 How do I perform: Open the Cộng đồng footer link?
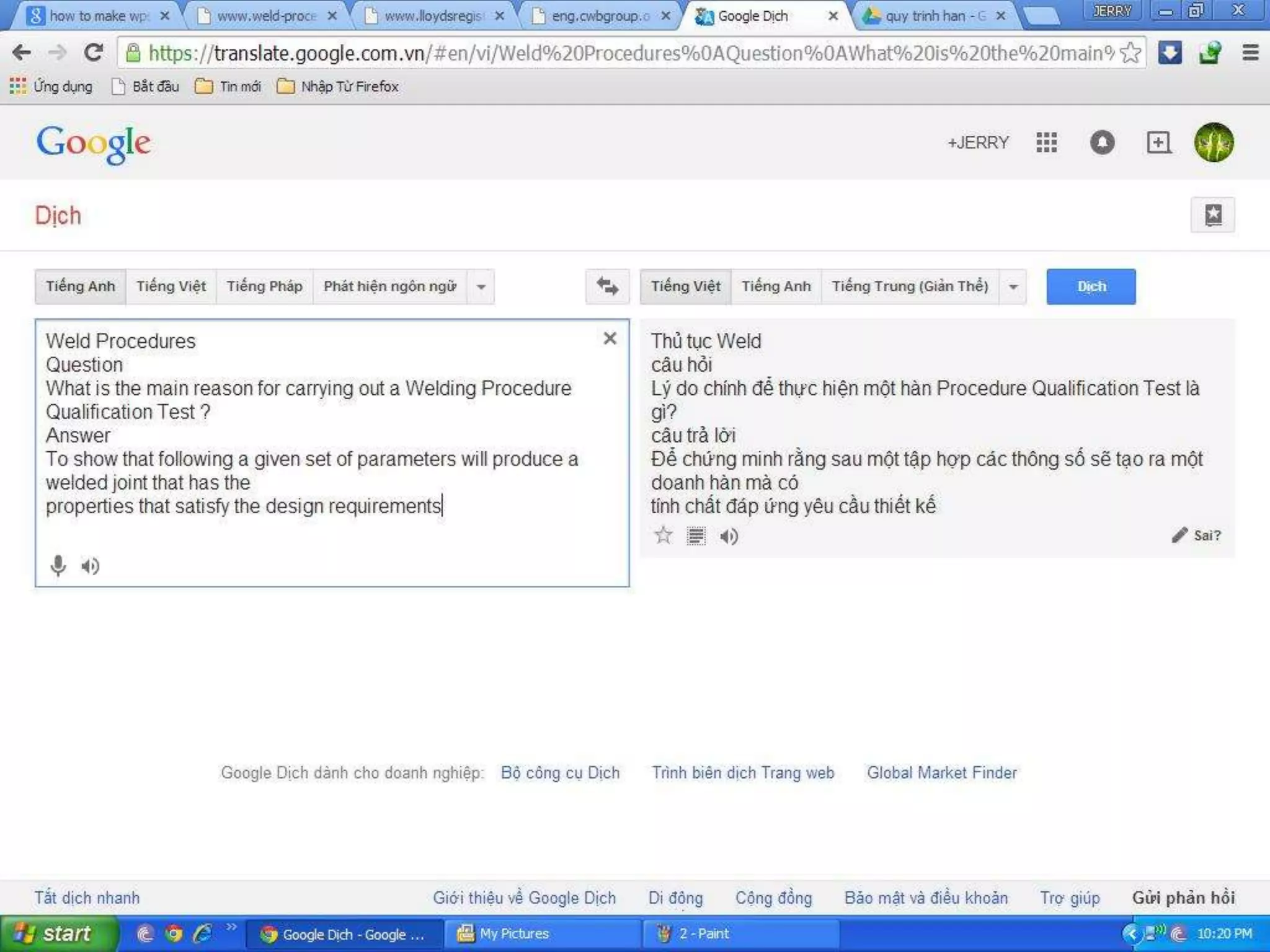click(x=773, y=897)
